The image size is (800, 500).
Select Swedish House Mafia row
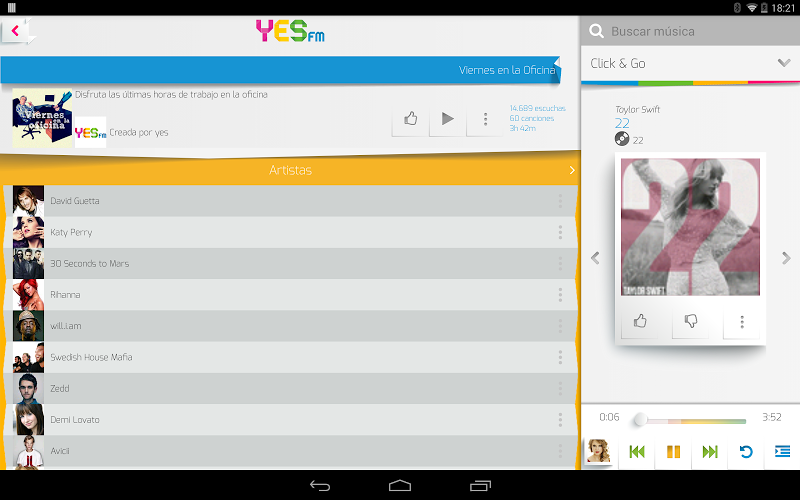click(x=290, y=357)
